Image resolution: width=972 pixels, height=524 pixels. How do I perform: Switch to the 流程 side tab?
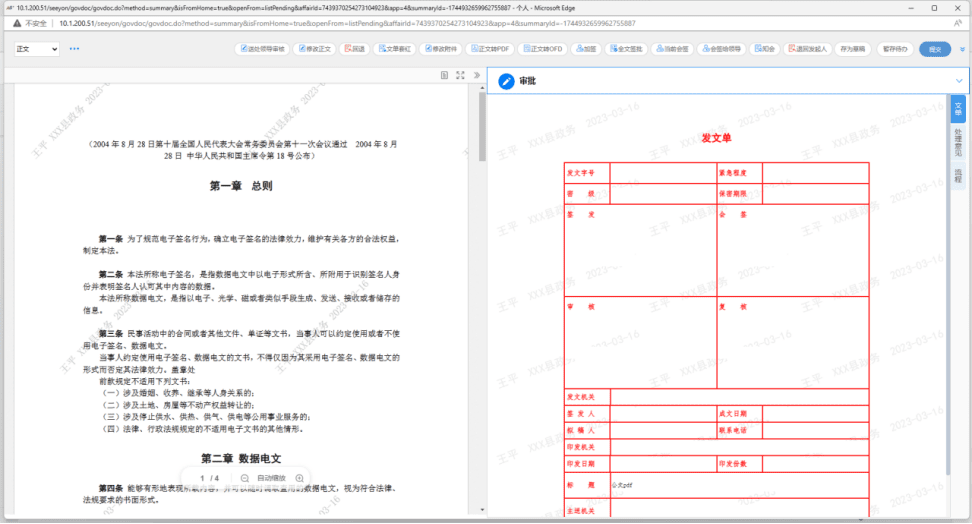958,176
